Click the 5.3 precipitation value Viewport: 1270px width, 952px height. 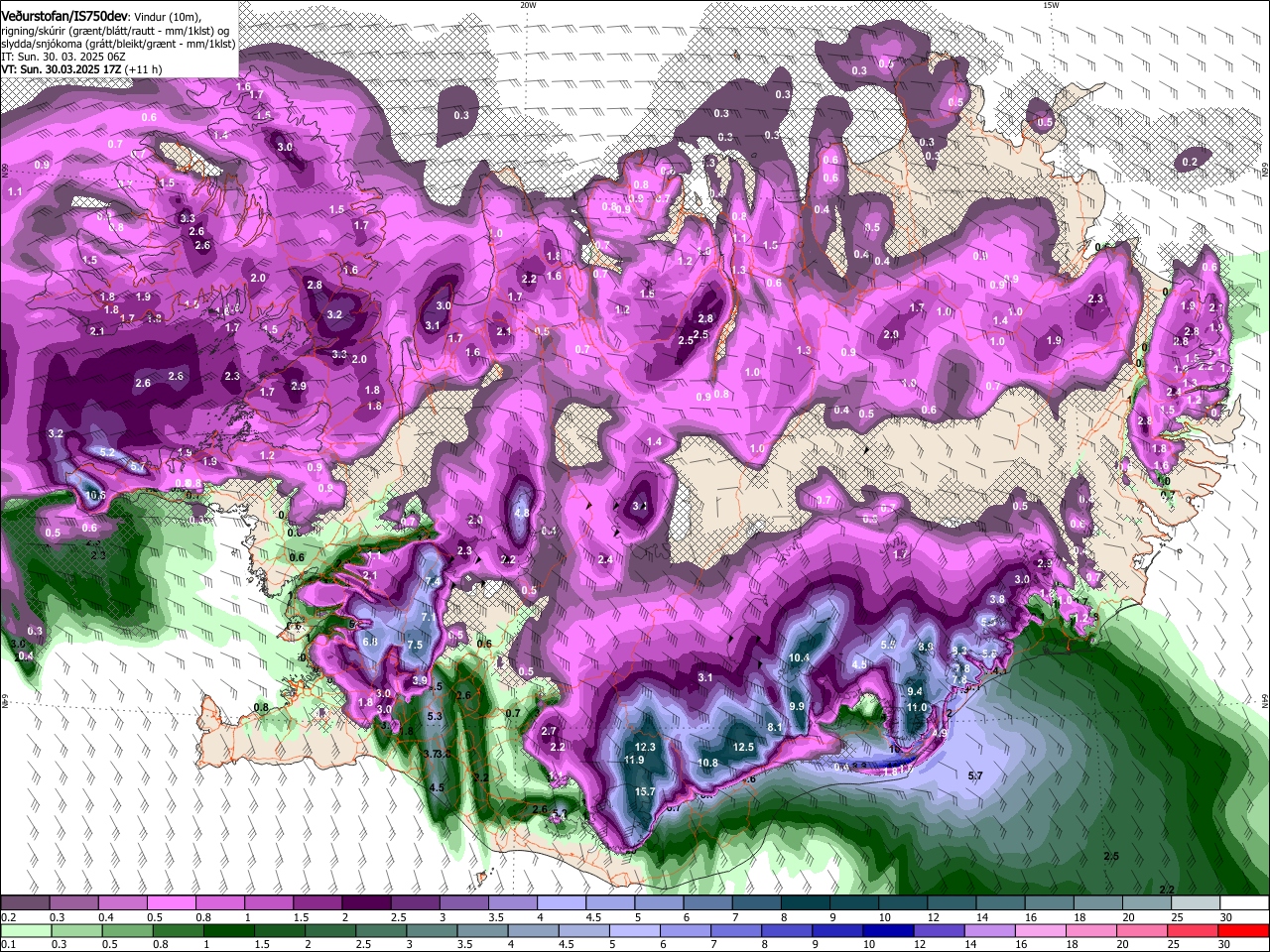(x=434, y=716)
